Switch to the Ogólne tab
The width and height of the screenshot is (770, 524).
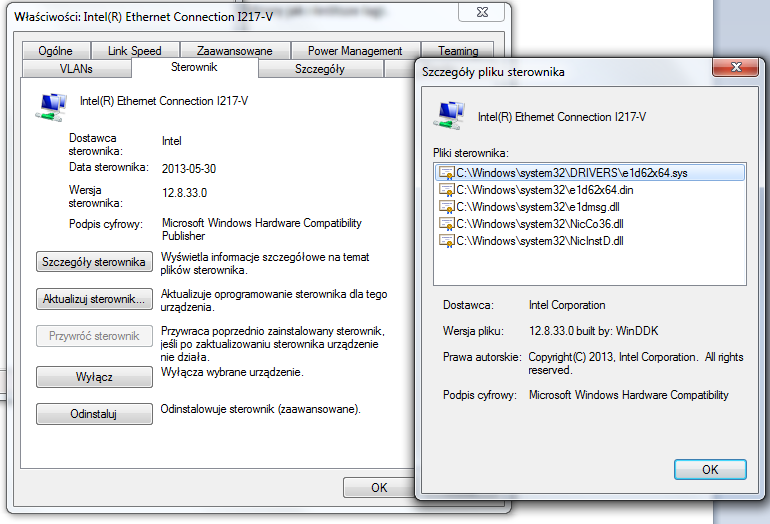pyautogui.click(x=55, y=51)
